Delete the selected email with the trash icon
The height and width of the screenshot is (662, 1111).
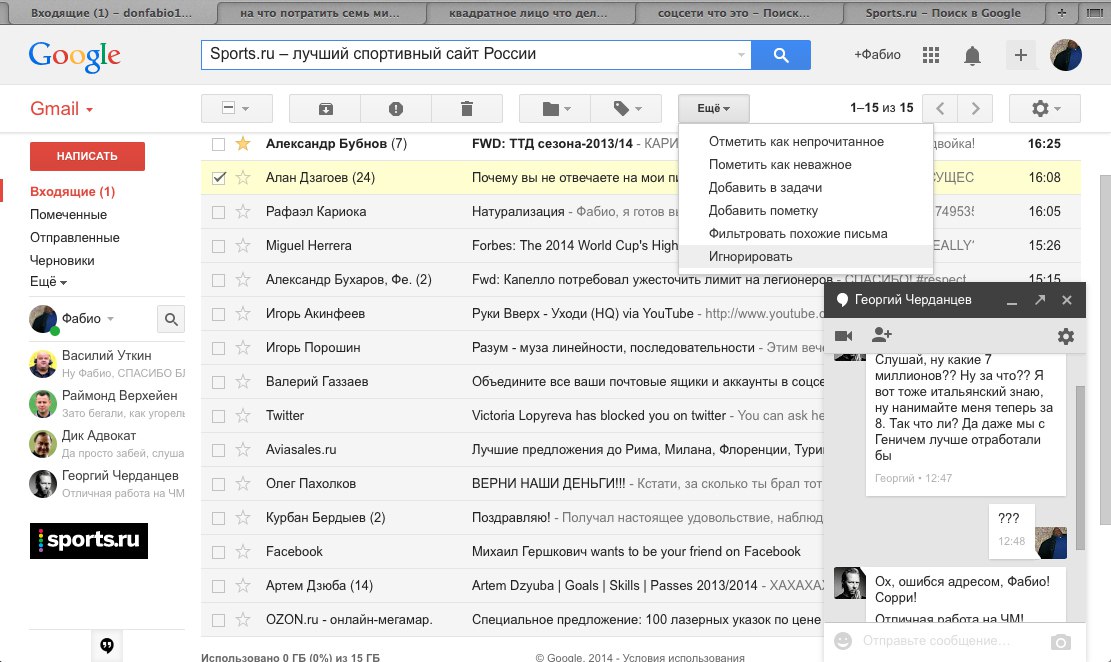[x=466, y=109]
